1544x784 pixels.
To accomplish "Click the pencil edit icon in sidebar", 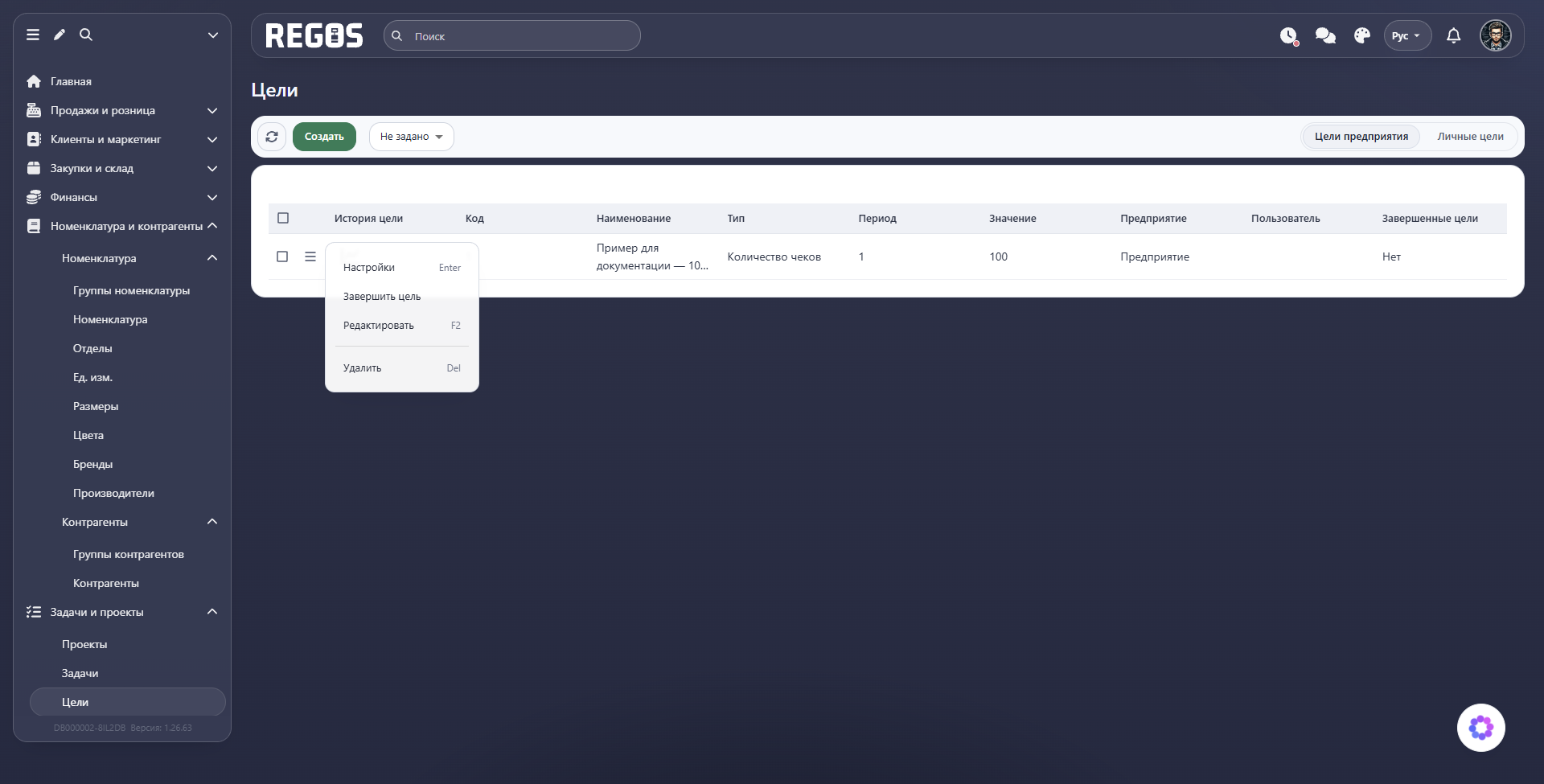I will pos(60,35).
